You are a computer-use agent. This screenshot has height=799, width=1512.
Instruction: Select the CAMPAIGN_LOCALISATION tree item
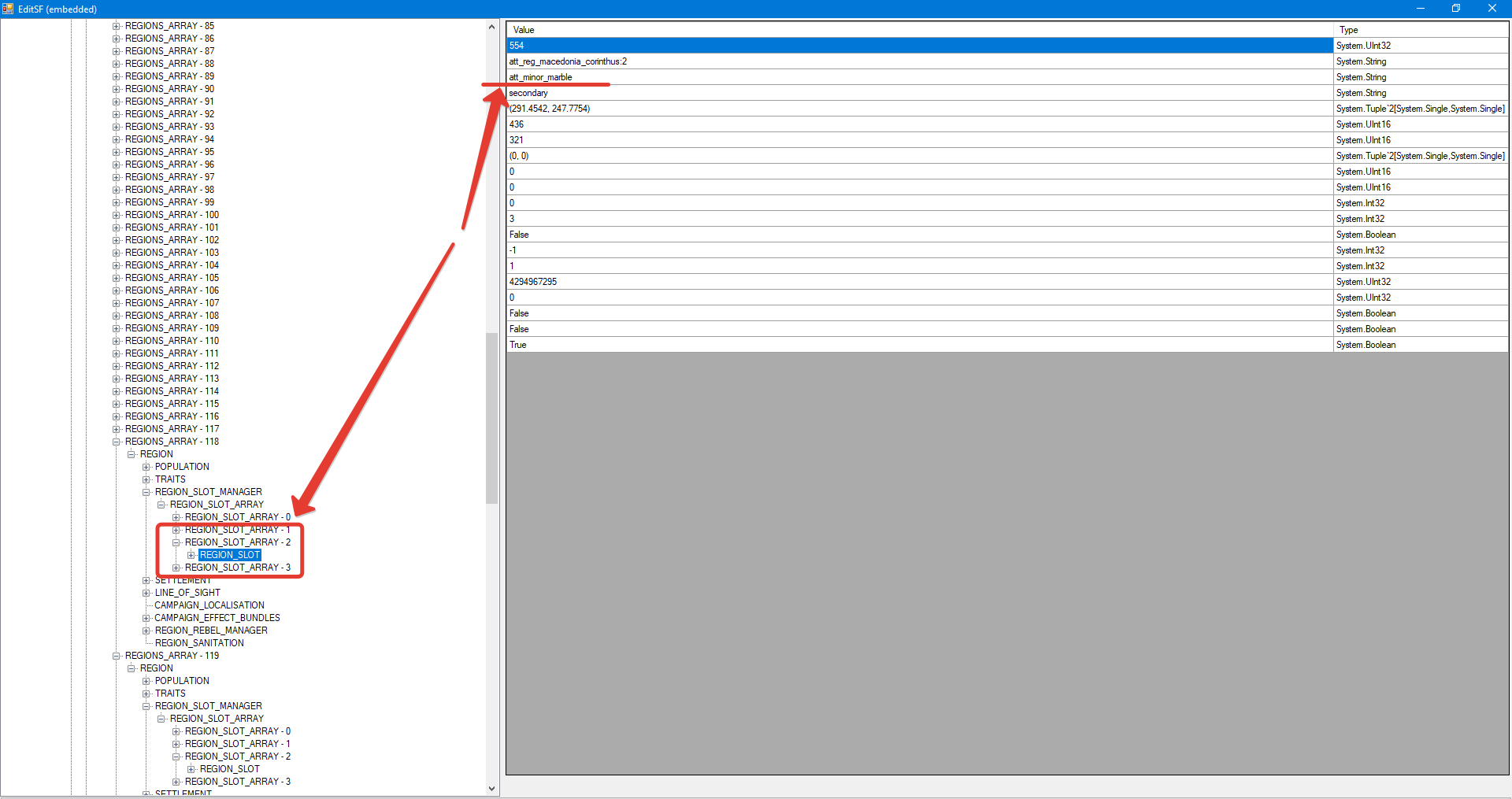tap(209, 605)
